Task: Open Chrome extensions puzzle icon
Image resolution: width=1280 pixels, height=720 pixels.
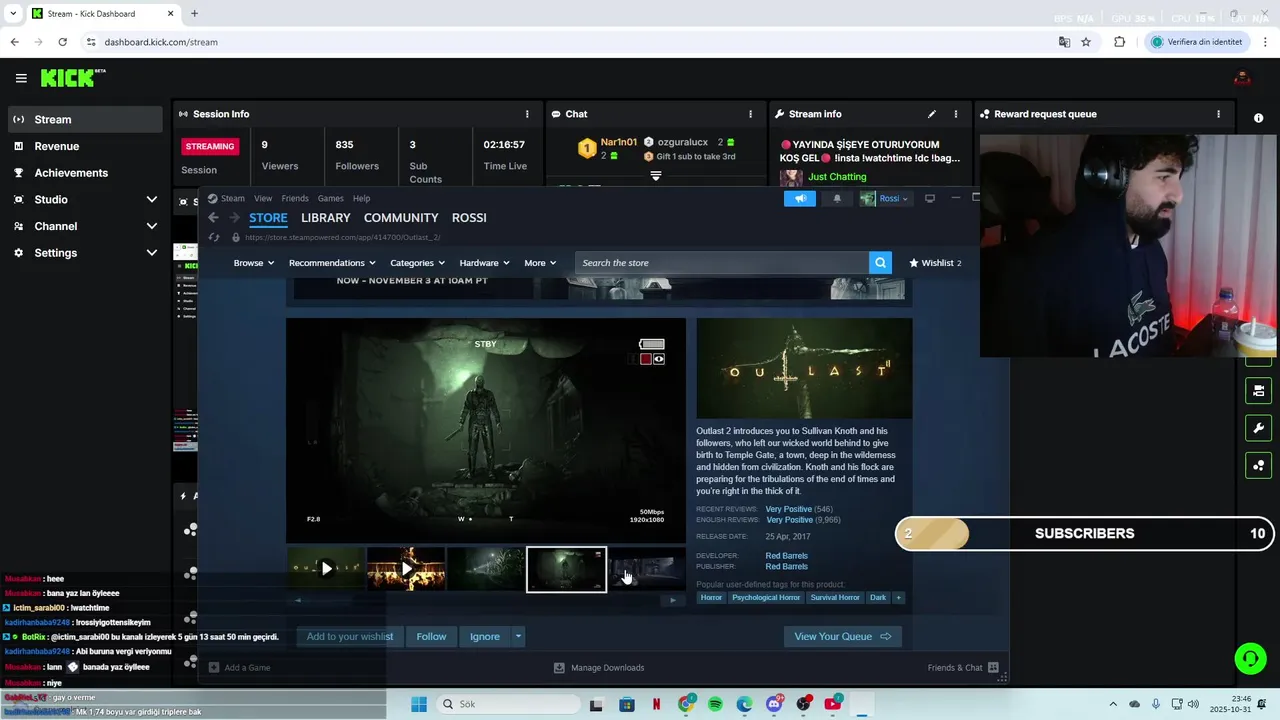Action: click(x=1119, y=42)
